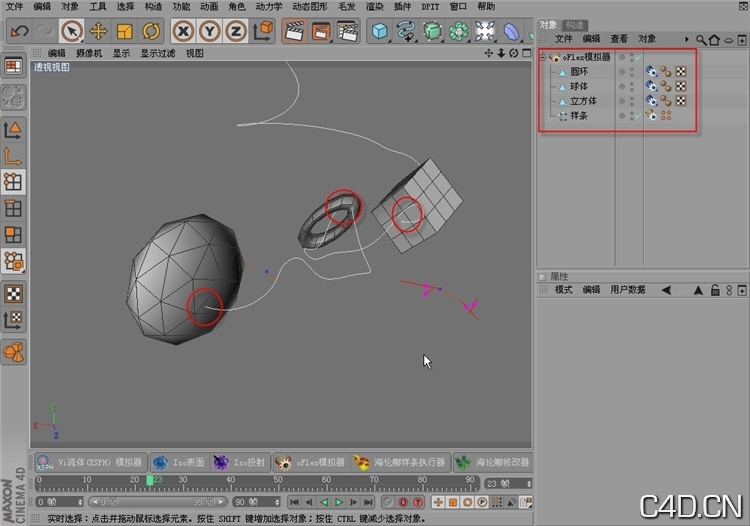
Task: Select the Move tool in top toolbar
Action: click(x=98, y=31)
